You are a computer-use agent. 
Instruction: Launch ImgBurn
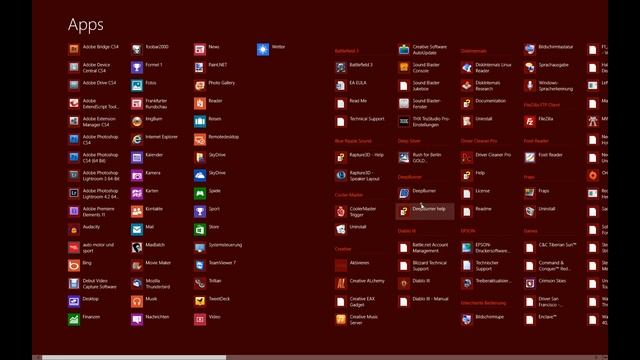click(147, 121)
